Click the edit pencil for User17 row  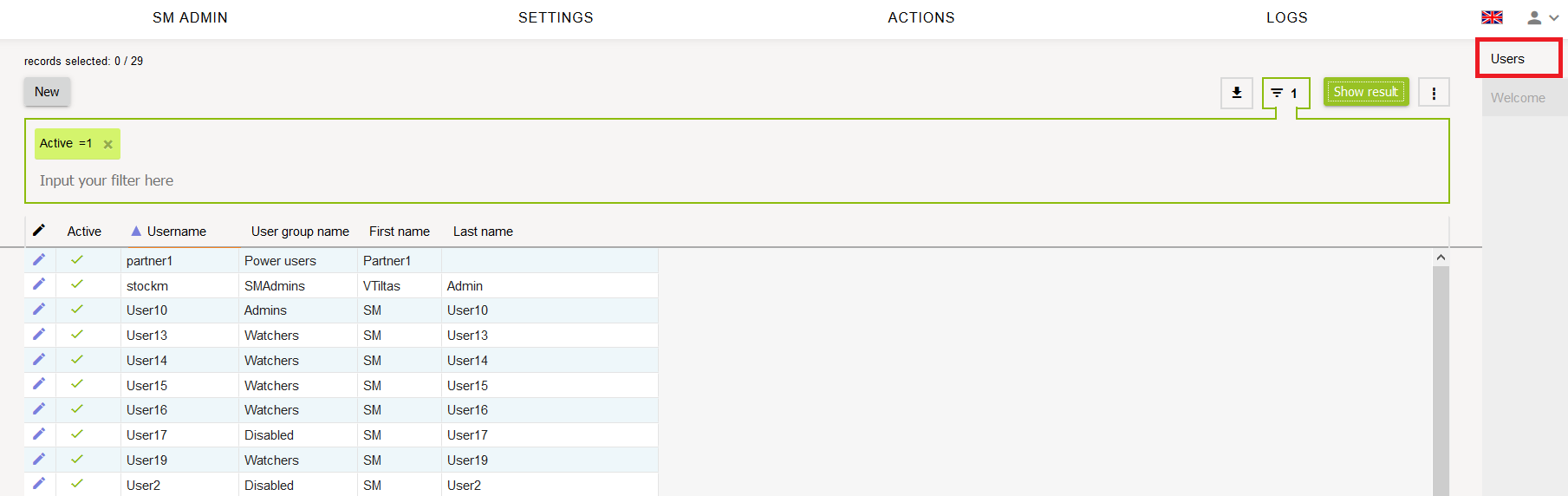39,434
